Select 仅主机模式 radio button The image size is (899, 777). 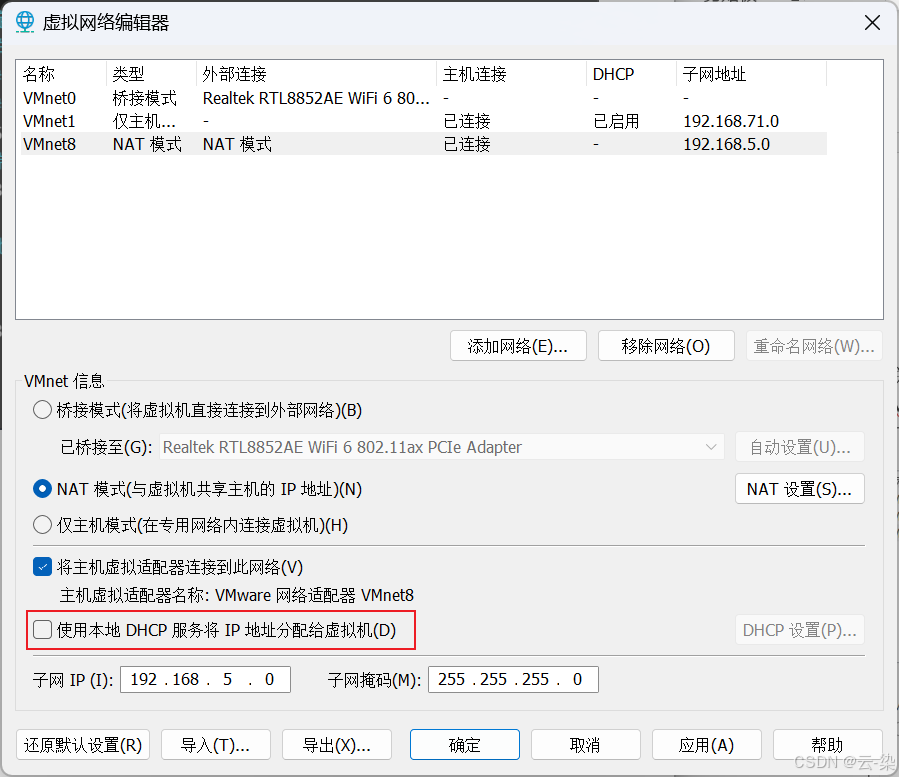[42, 525]
